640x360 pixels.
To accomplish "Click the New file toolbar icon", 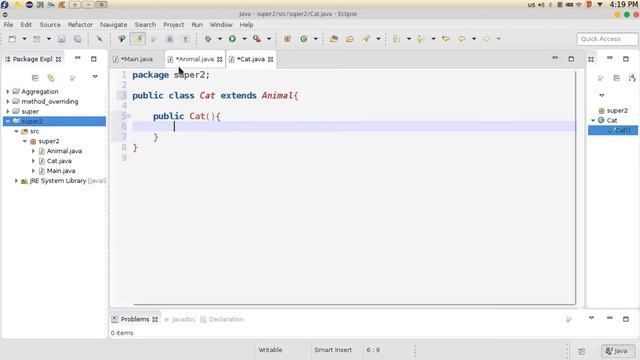I will 12,39.
